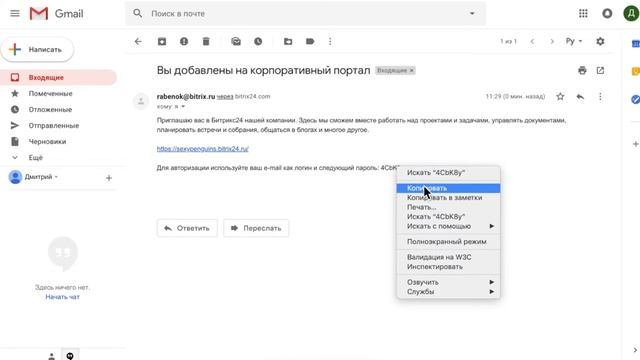640x360 pixels.
Task: Open Входящие folder
Action: [x=58, y=78]
